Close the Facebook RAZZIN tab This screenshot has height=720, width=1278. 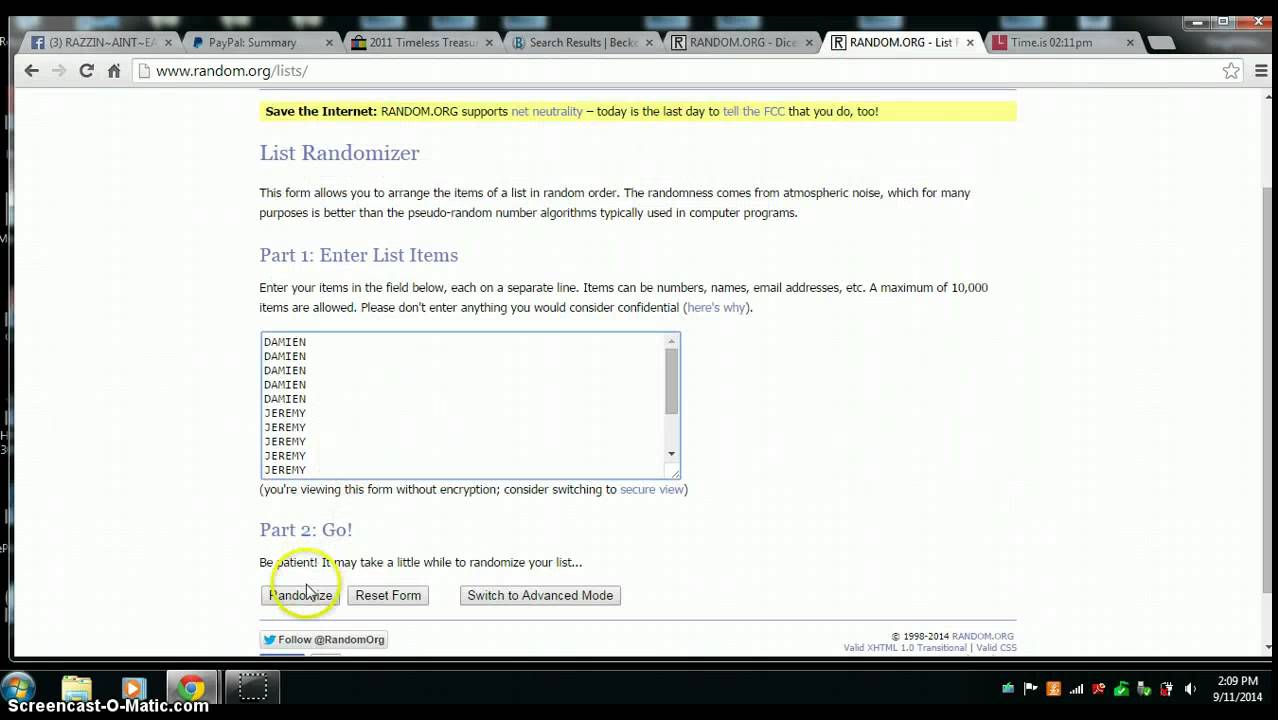coord(169,43)
